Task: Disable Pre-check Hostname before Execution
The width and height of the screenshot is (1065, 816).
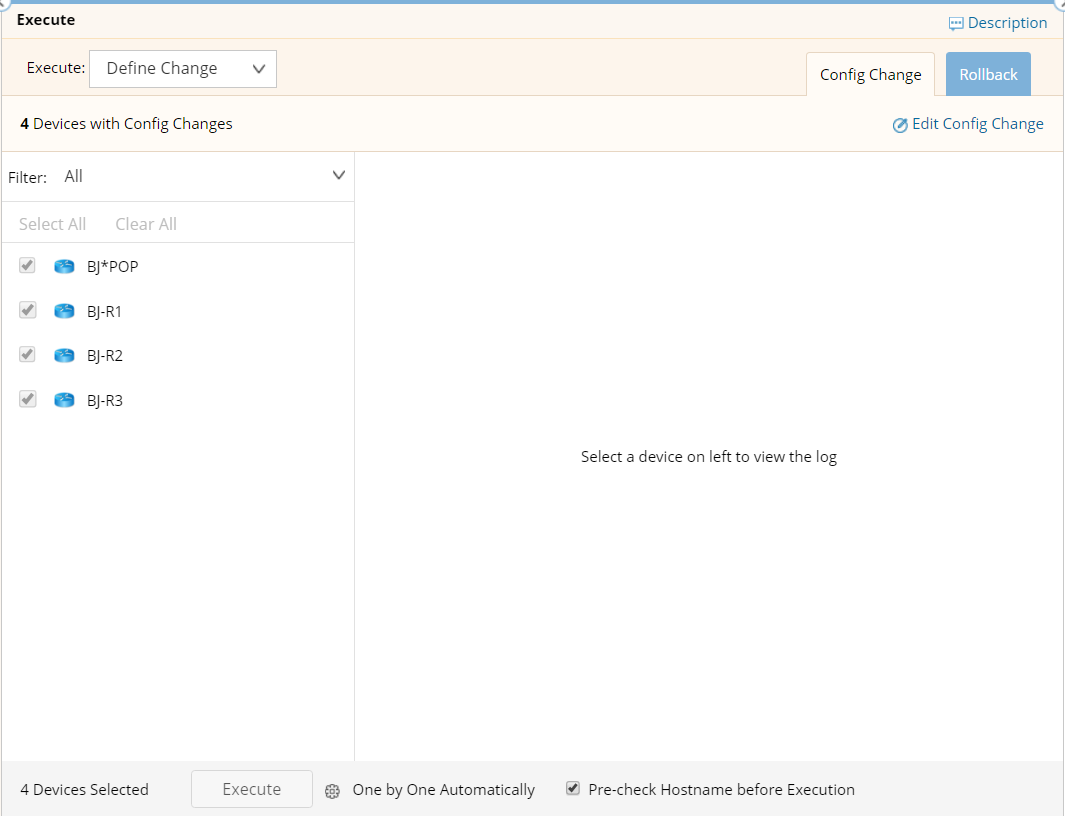Action: point(573,789)
